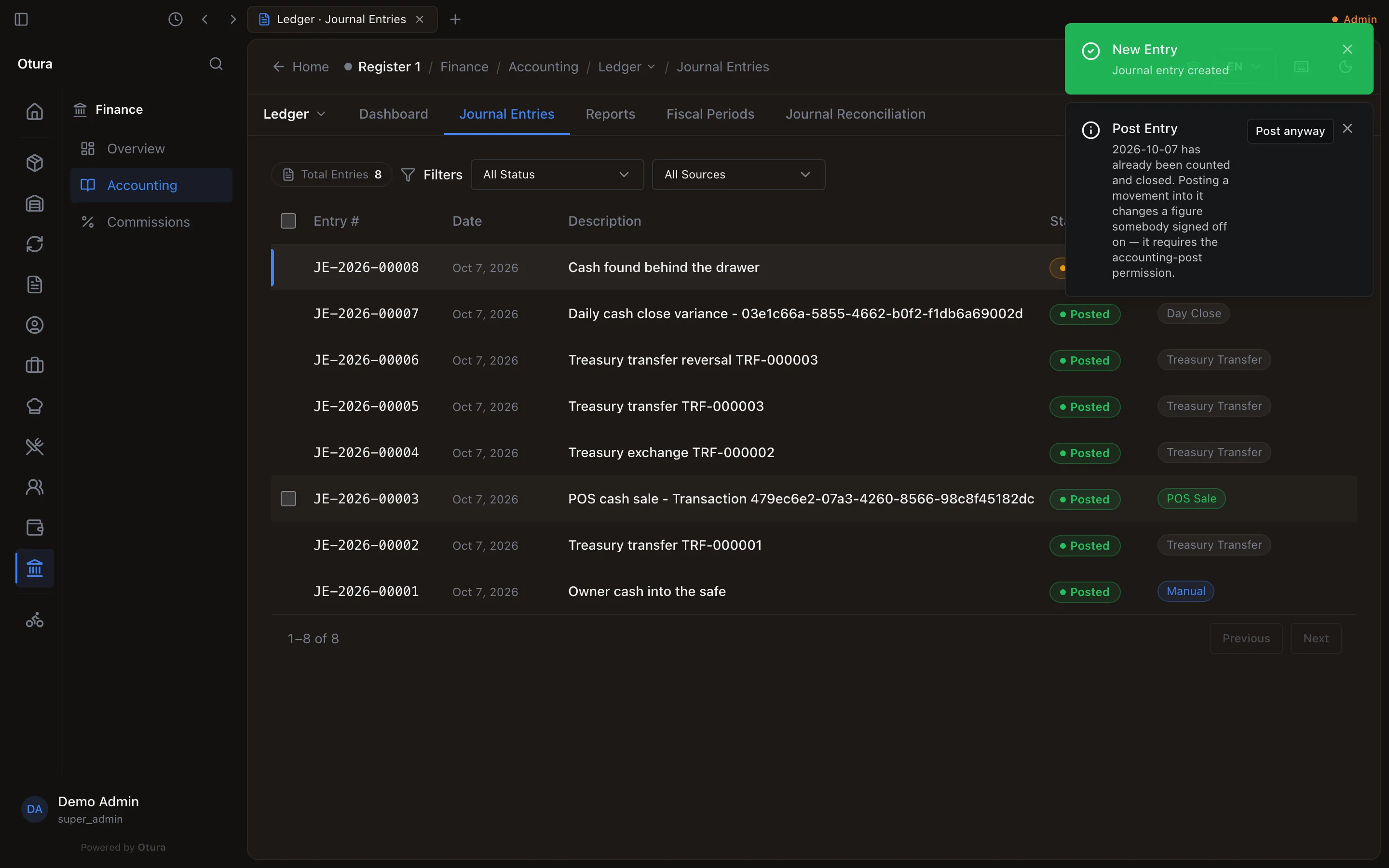Go back with the left chevron

pyautogui.click(x=205, y=19)
